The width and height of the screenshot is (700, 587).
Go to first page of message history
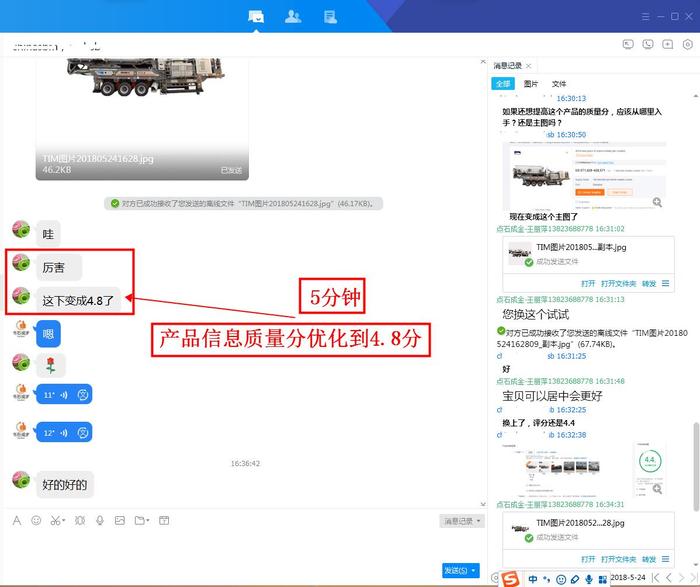[x=655, y=578]
